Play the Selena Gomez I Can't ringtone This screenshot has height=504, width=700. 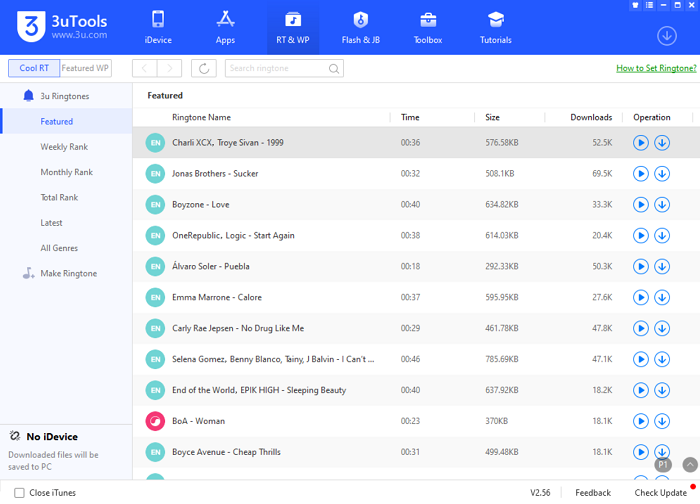point(641,359)
